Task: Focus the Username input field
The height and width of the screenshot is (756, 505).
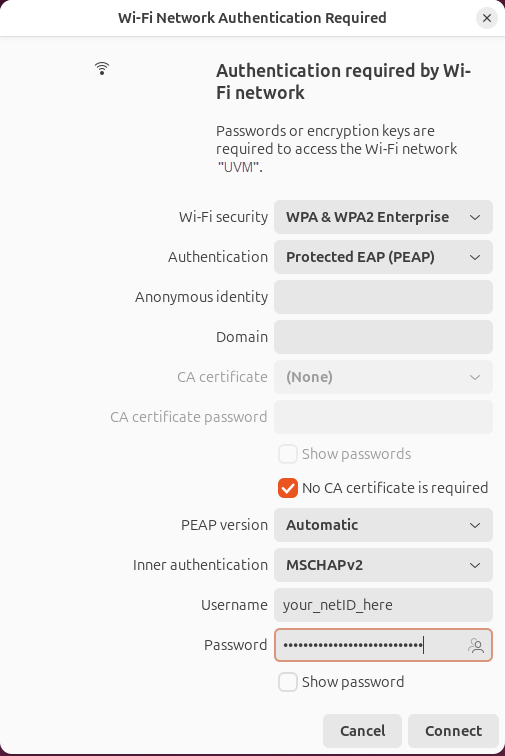Action: [x=383, y=605]
